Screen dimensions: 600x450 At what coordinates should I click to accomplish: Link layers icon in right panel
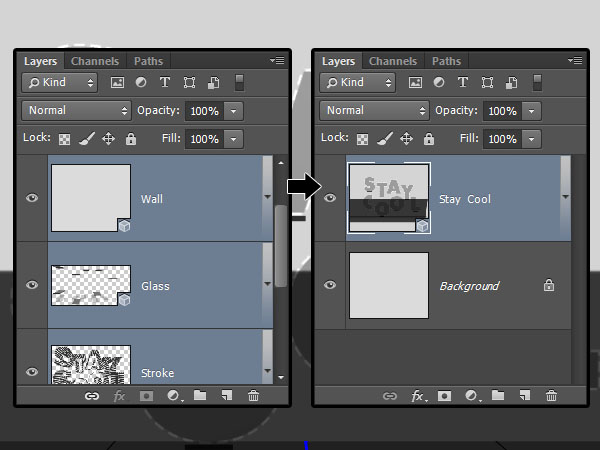pyautogui.click(x=390, y=396)
